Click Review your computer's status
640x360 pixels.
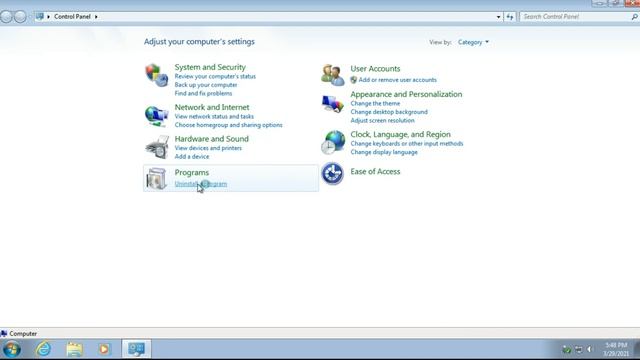point(215,76)
